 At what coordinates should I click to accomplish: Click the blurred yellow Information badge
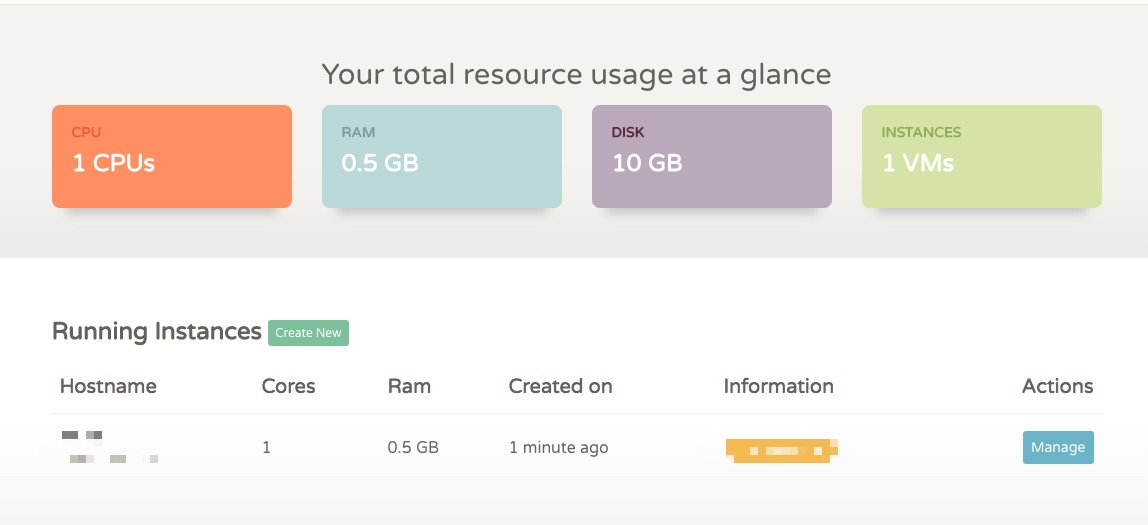pos(781,450)
